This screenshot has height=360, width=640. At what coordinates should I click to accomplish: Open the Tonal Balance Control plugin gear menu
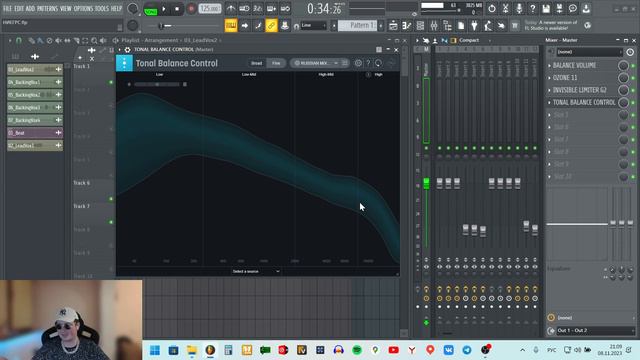pyautogui.click(x=127, y=49)
